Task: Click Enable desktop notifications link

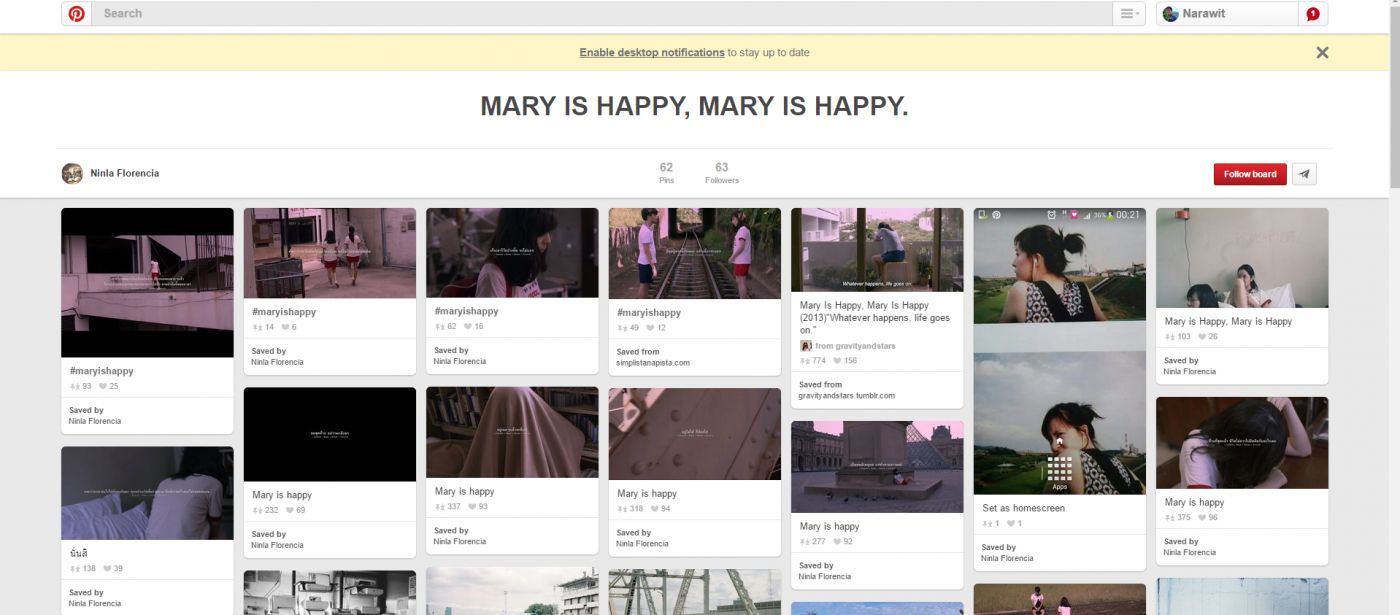Action: 651,53
